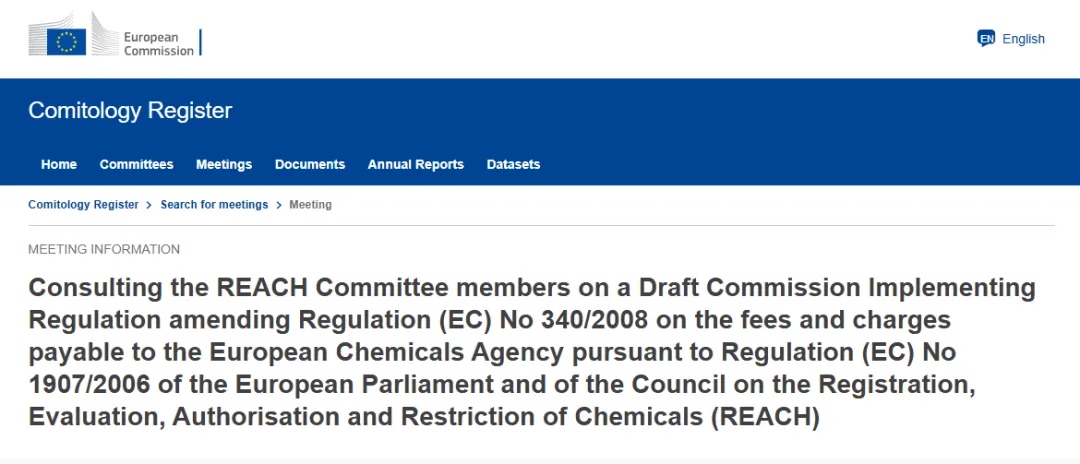Click the chevron before the Meeting breadcrumb
This screenshot has height=464, width=1080.
tap(279, 205)
